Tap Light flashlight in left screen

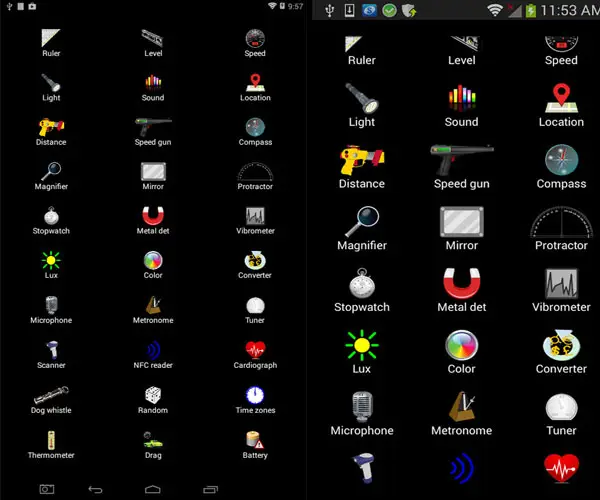click(51, 88)
